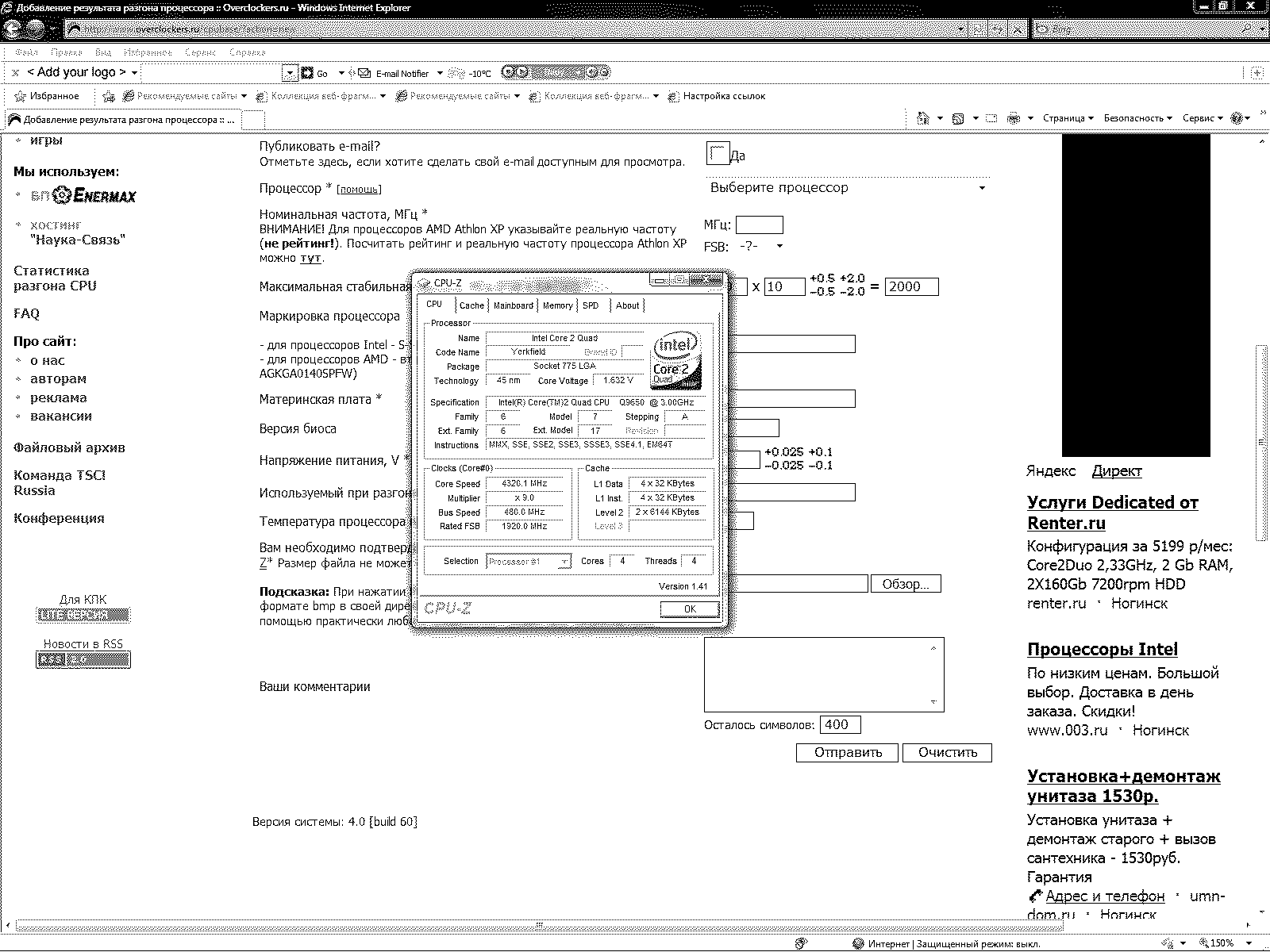1270x952 pixels.
Task: Click the weather -10°C toolbar indicator
Action: pyautogui.click(x=470, y=73)
